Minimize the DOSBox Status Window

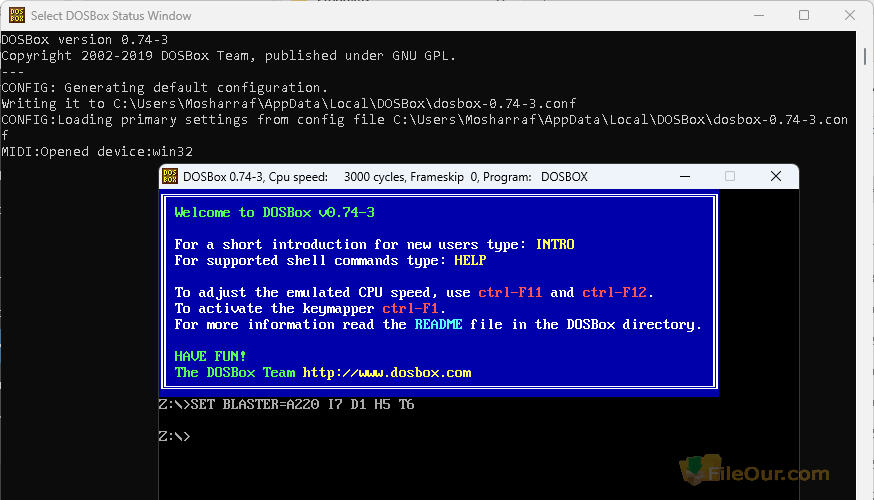coord(758,16)
